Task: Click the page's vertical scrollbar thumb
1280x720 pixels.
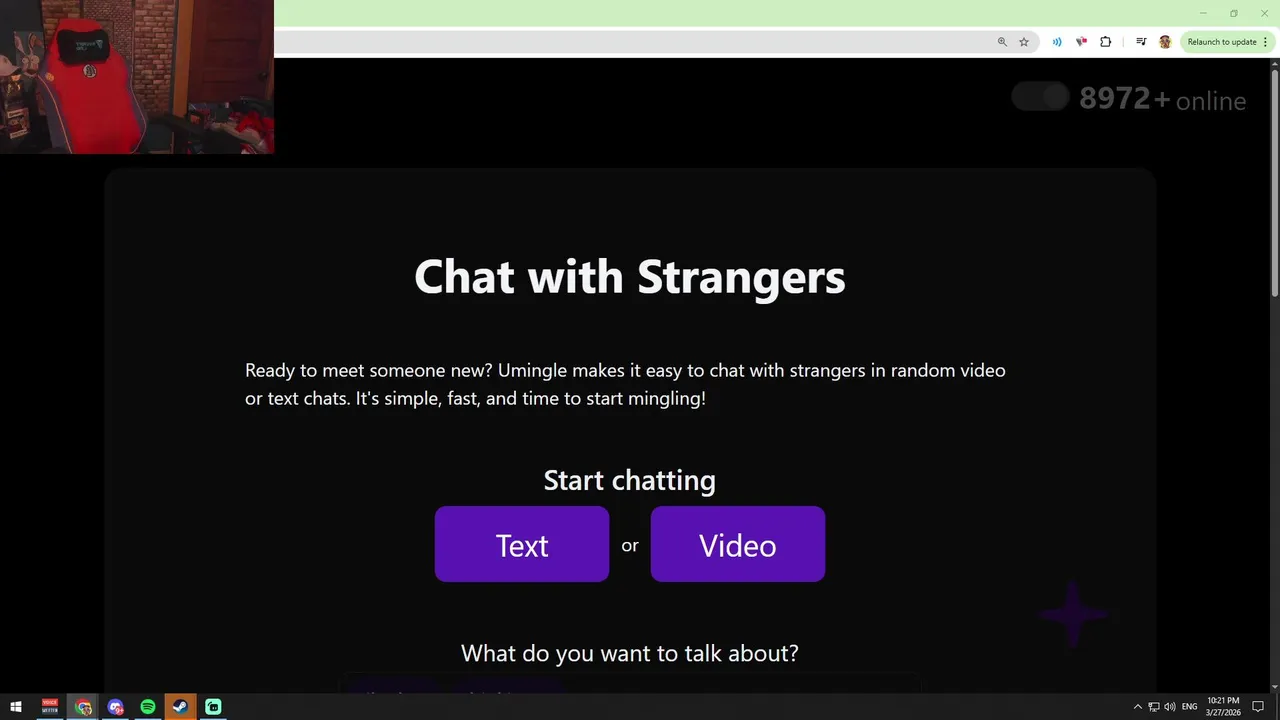Action: click(1274, 184)
